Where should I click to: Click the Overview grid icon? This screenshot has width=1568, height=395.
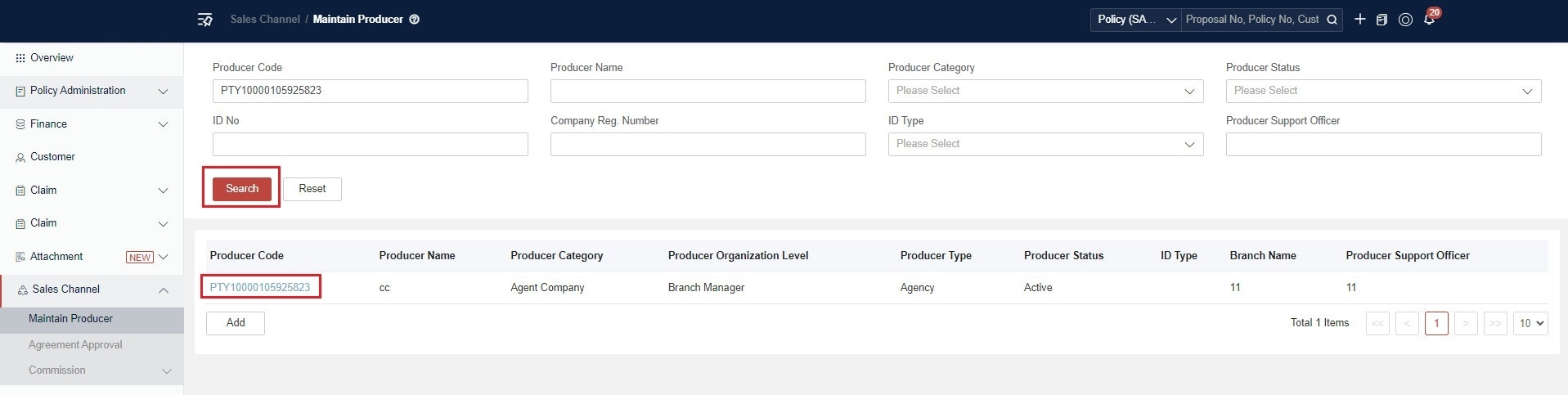coord(20,58)
